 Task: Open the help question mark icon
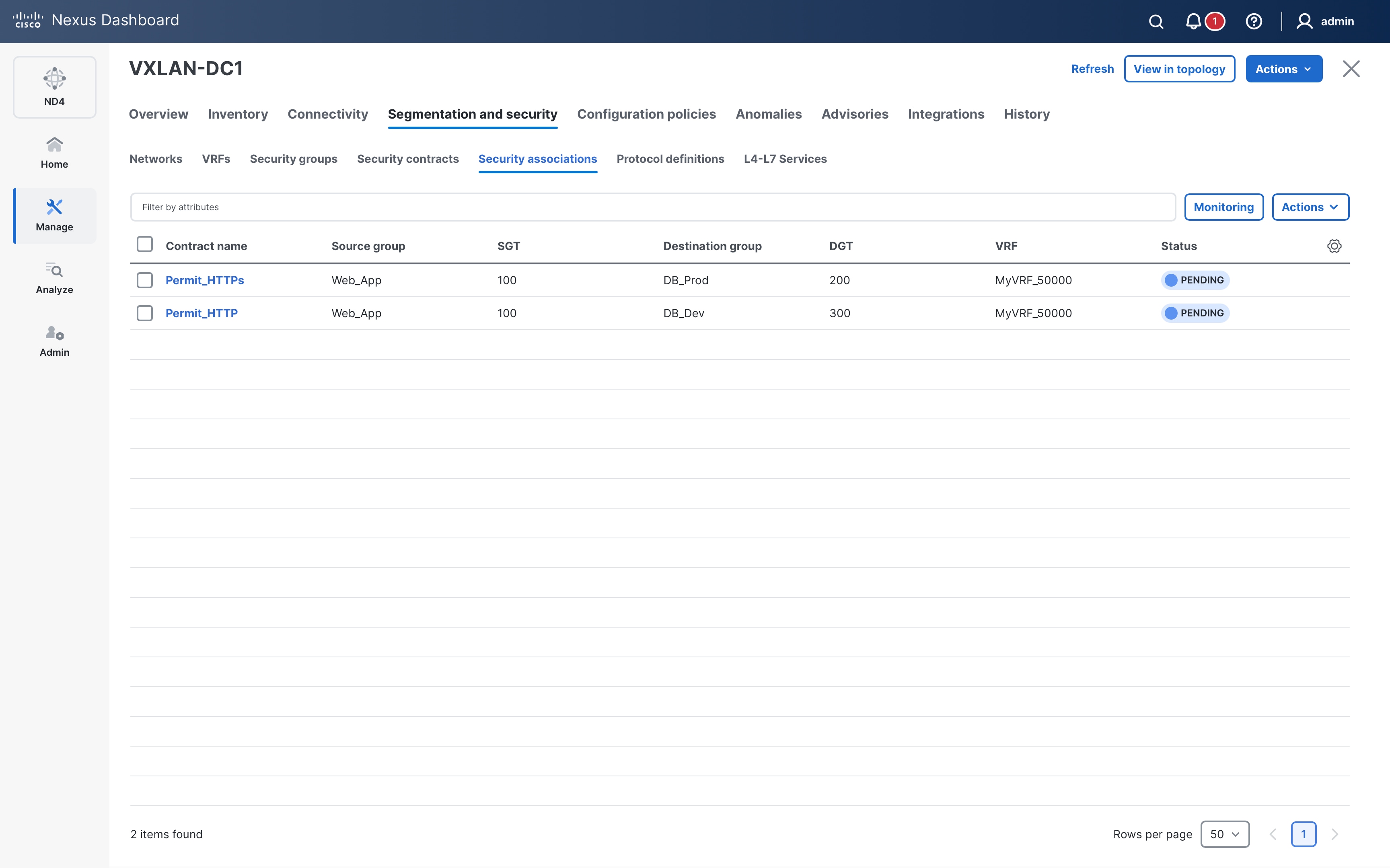1253,21
